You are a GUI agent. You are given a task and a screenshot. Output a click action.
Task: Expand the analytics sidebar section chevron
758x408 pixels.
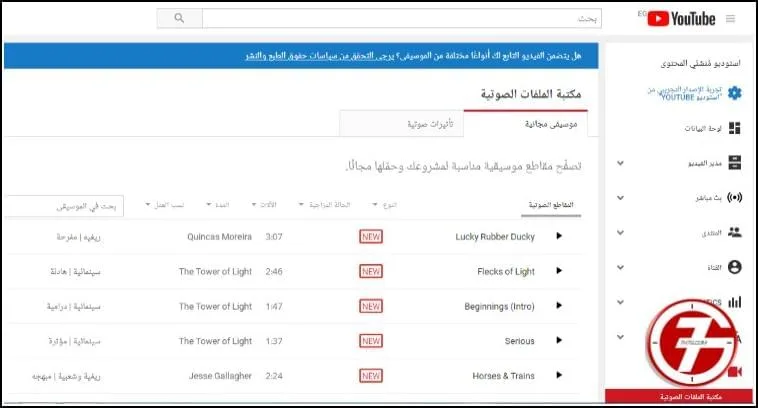point(621,302)
